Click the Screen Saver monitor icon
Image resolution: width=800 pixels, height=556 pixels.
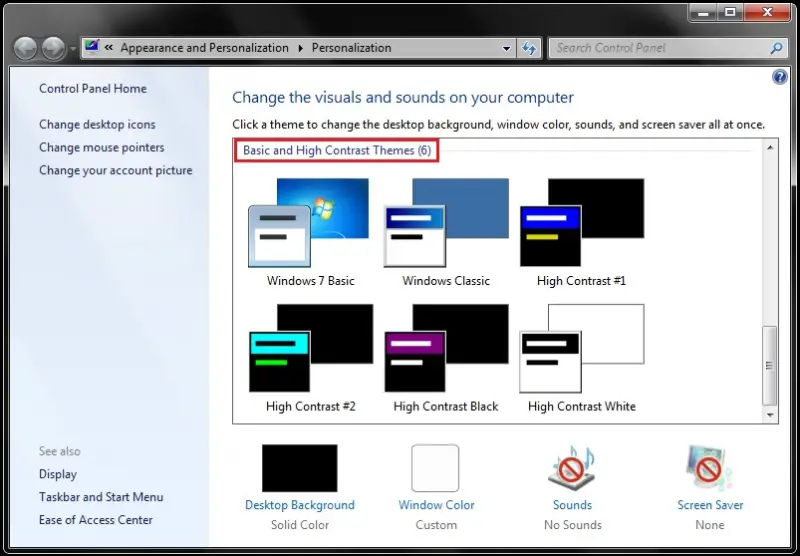pyautogui.click(x=709, y=468)
